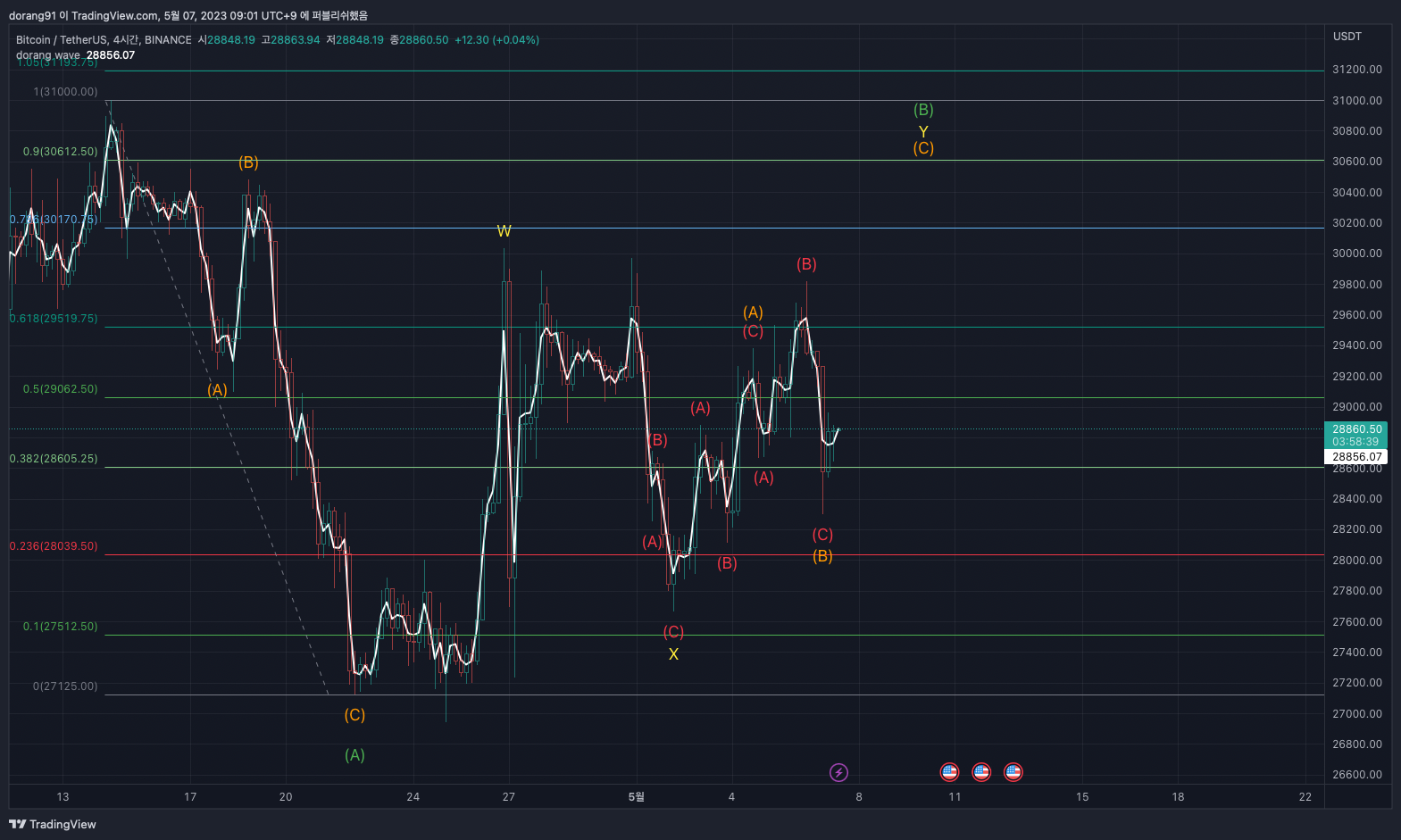Click the green (A) wave label
The width and height of the screenshot is (1401, 840).
pyautogui.click(x=354, y=755)
